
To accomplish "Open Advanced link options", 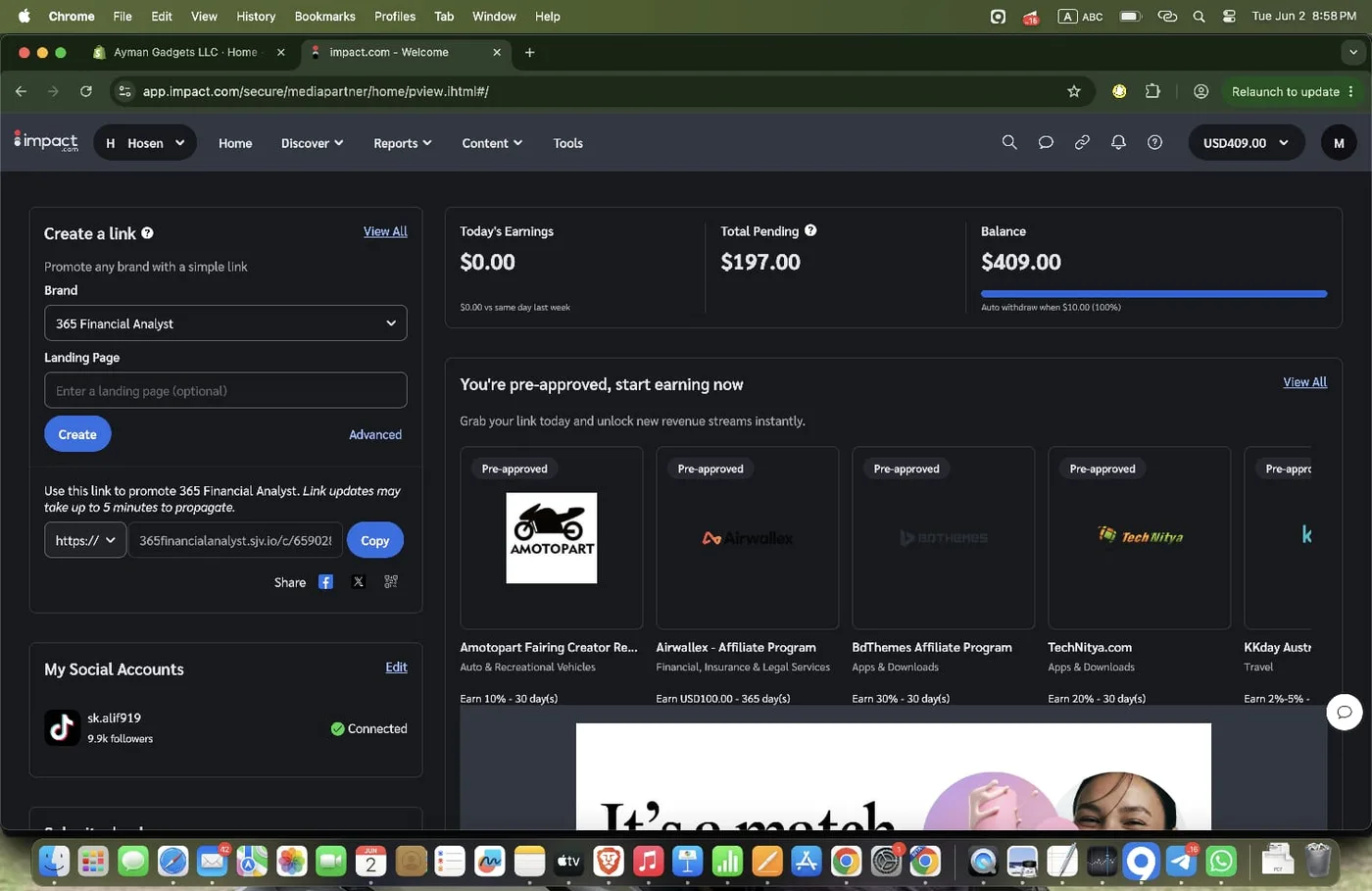I will pos(375,434).
